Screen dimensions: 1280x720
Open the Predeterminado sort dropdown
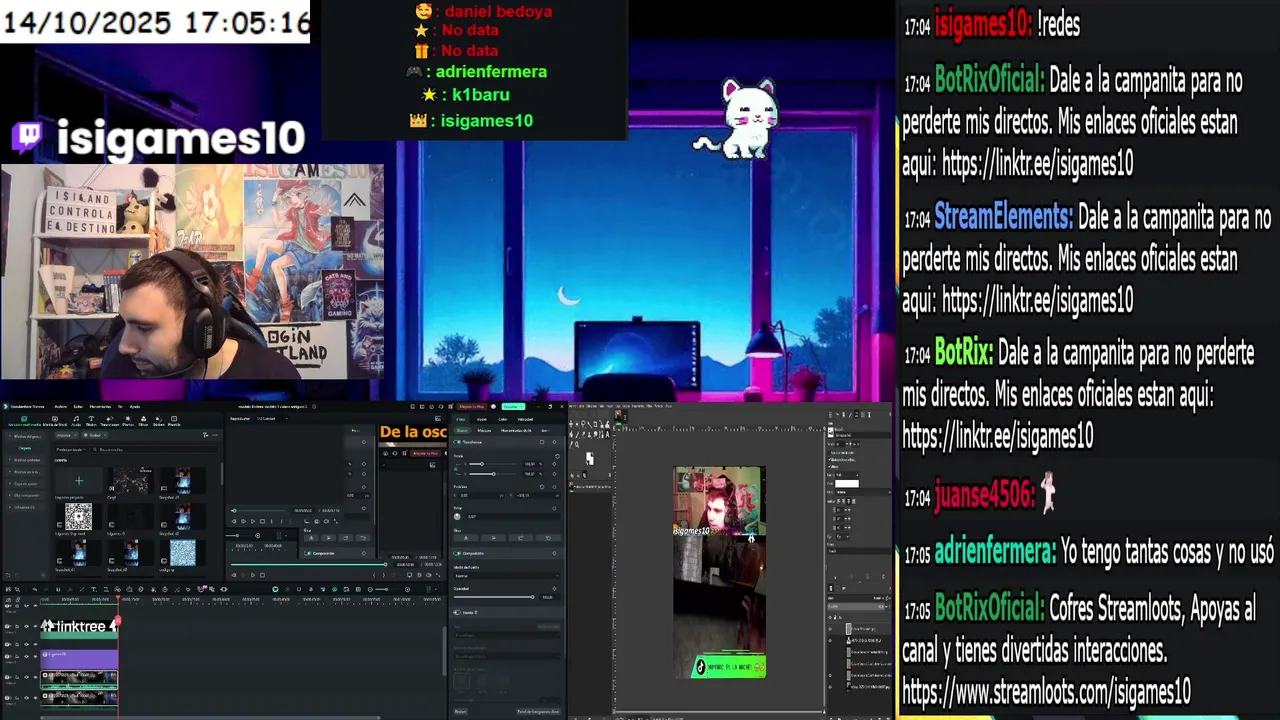tap(71, 450)
